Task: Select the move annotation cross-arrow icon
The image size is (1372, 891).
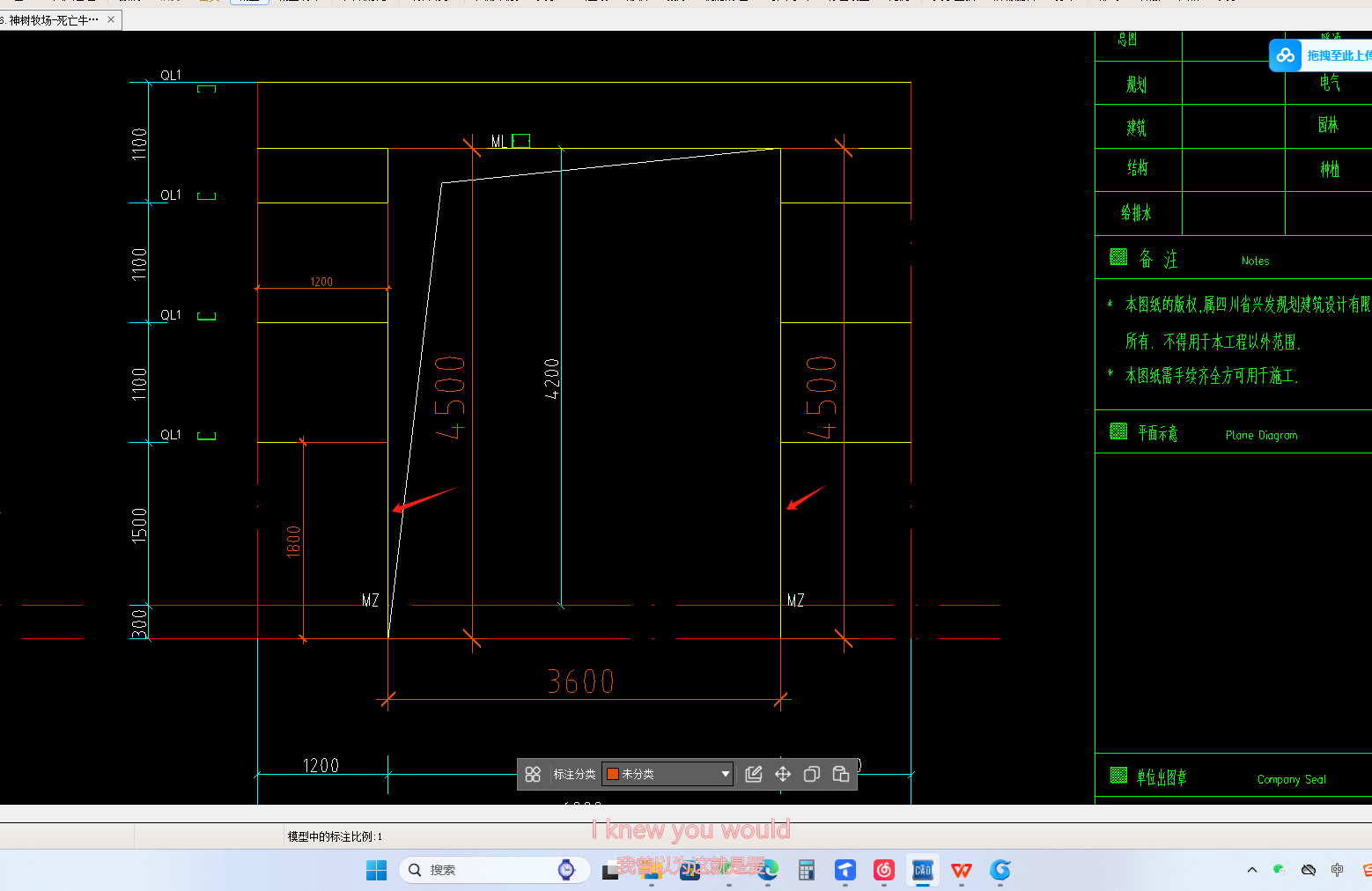Action: pos(783,774)
